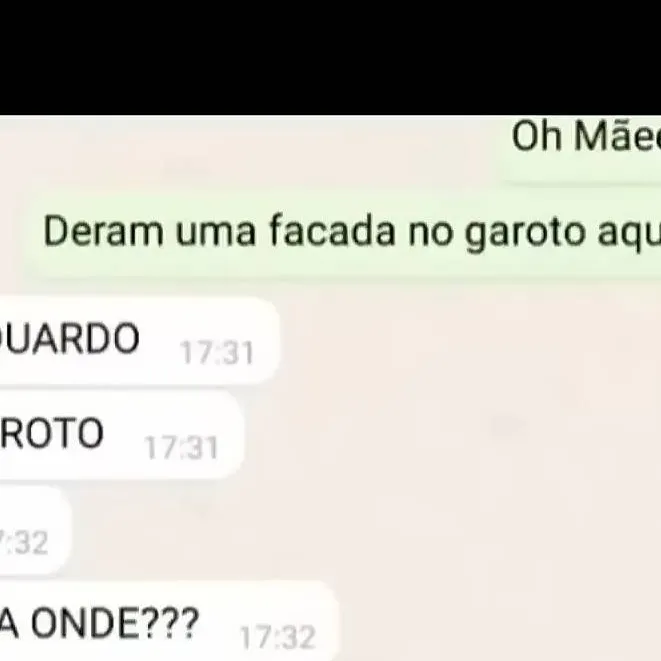661x661 pixels.
Task: Click the 17:31 timestamp beside "UARDO"
Action: [x=217, y=352]
